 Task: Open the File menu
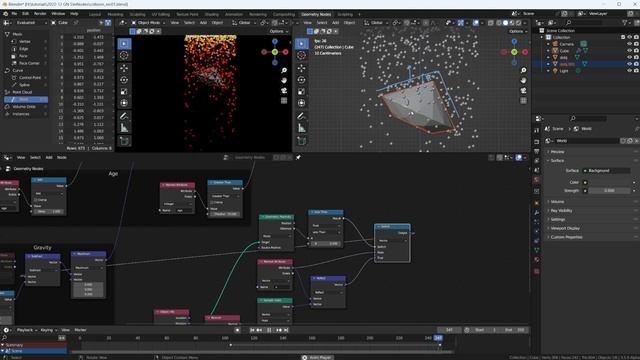click(14, 13)
